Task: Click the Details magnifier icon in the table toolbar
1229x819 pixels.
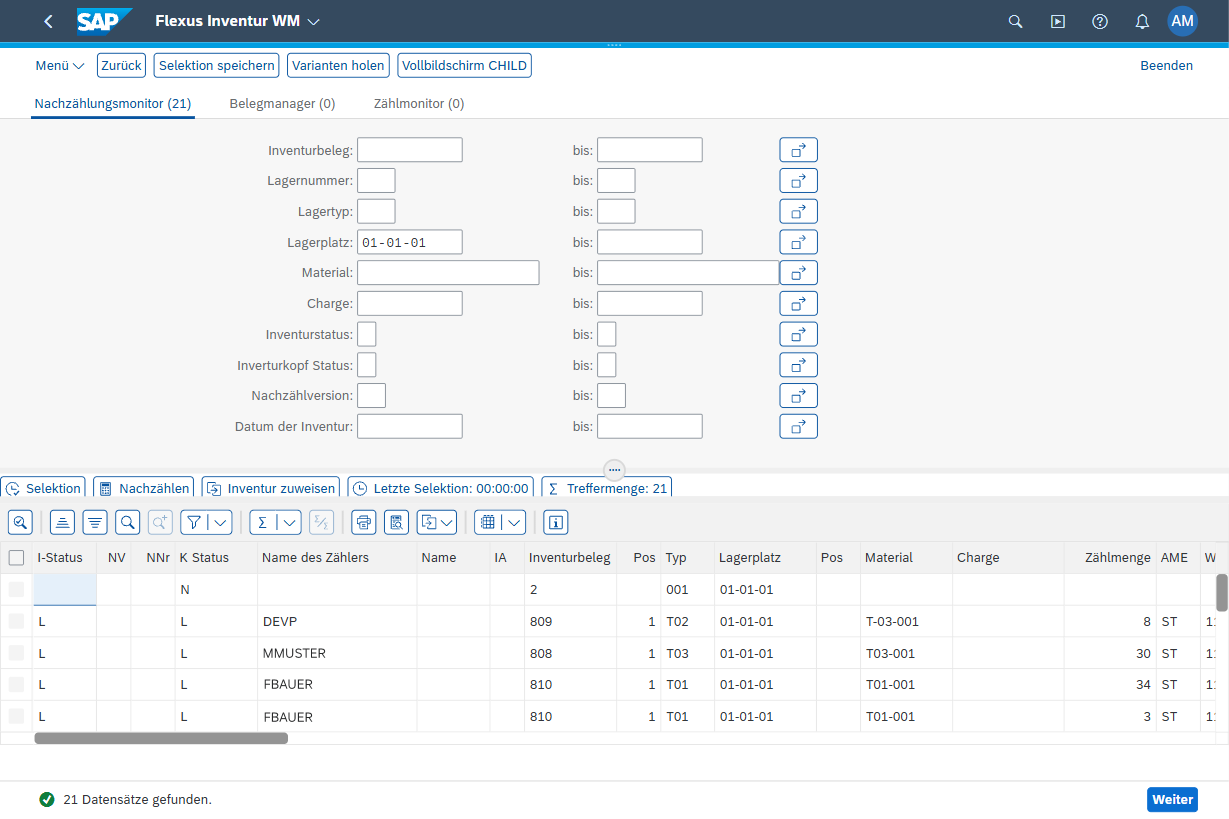Action: [x=20, y=522]
